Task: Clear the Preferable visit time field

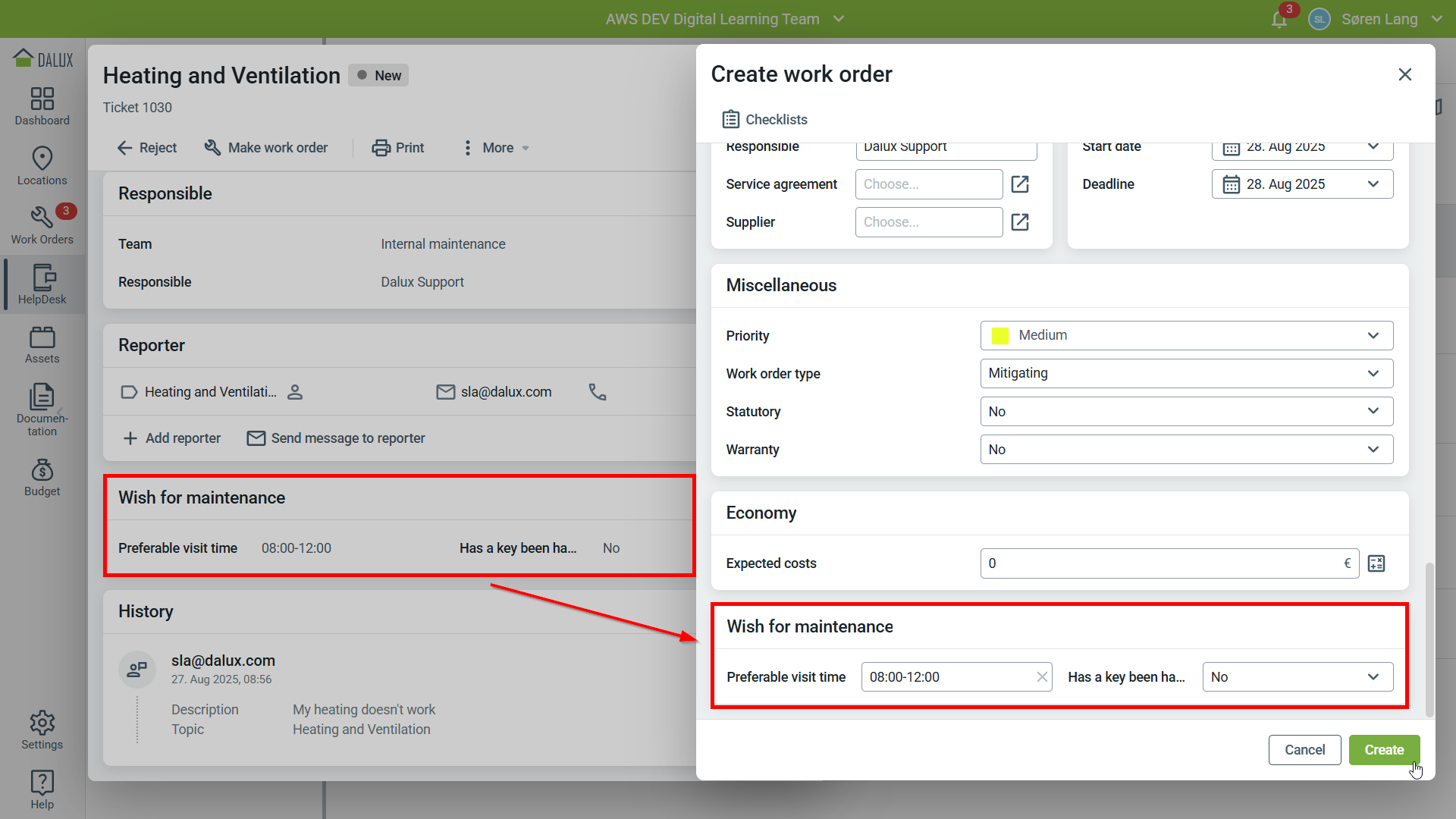Action: [x=1042, y=677]
